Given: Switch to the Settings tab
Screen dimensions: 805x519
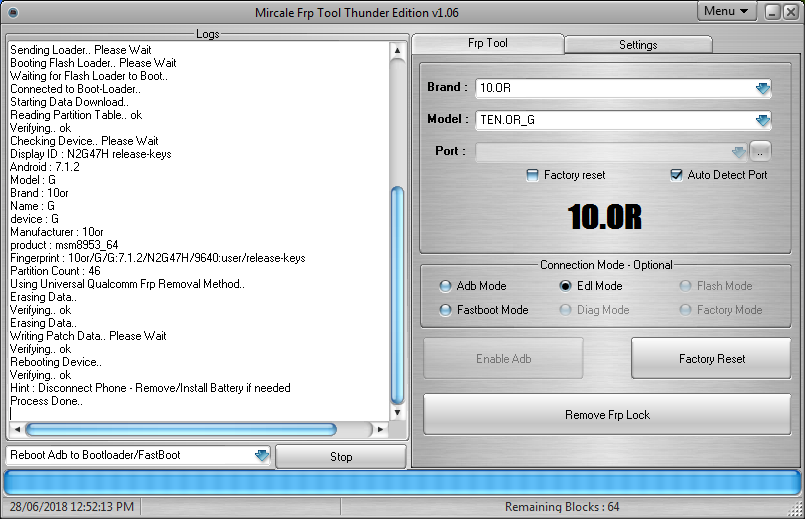Looking at the screenshot, I should [x=638, y=45].
